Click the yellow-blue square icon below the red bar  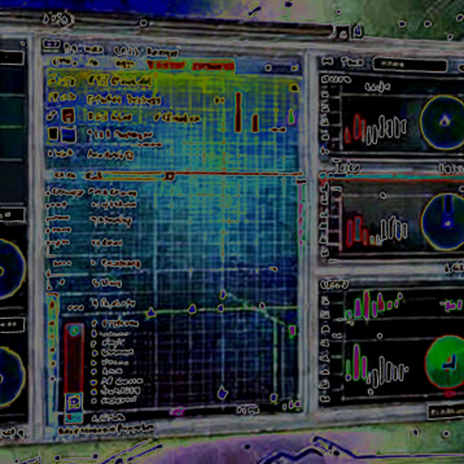74,401
